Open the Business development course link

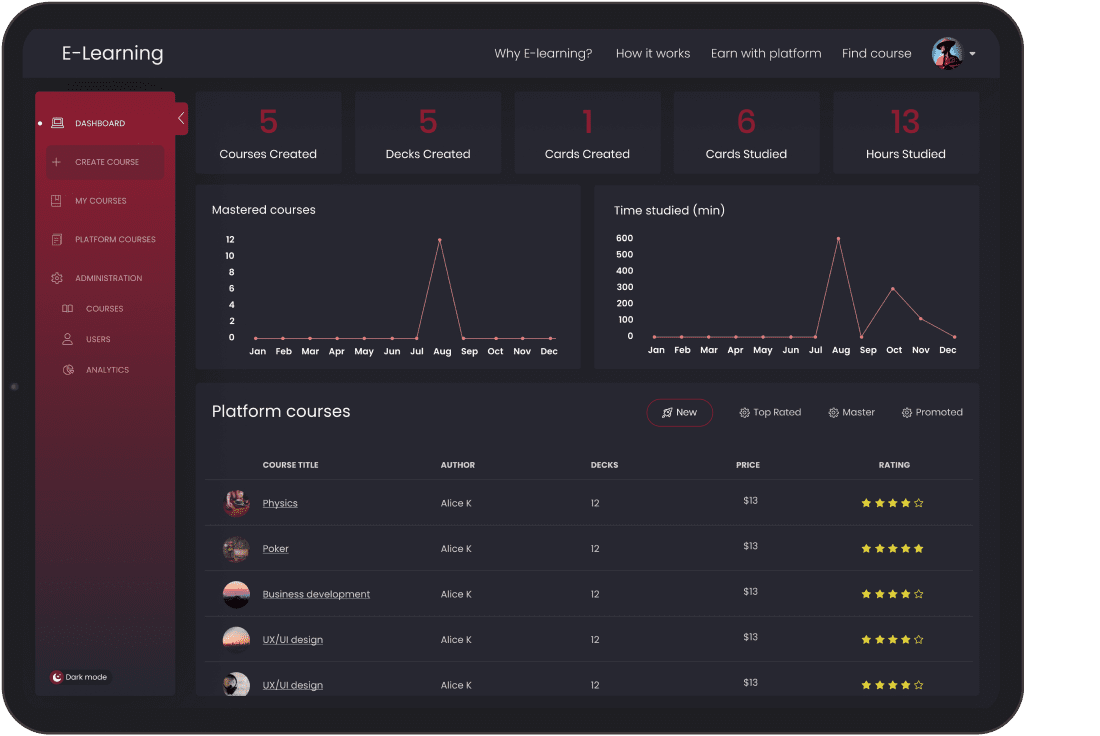(316, 594)
